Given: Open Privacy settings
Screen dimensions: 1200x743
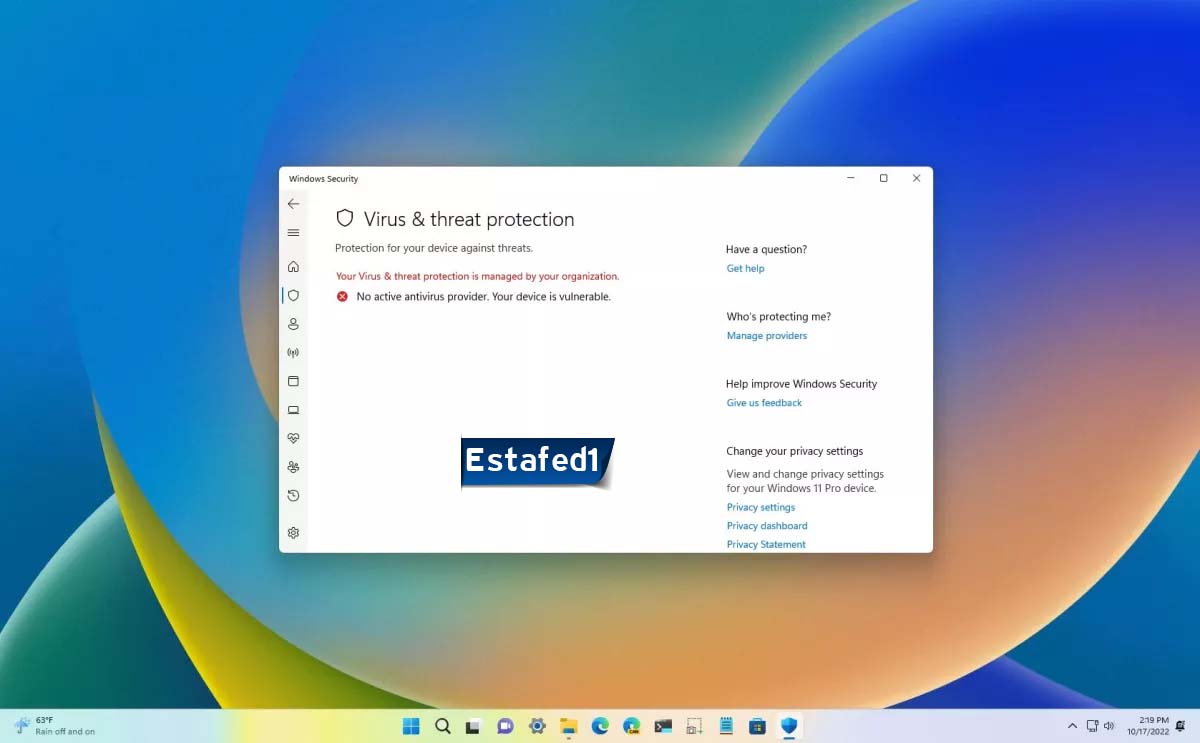Looking at the screenshot, I should 761,507.
